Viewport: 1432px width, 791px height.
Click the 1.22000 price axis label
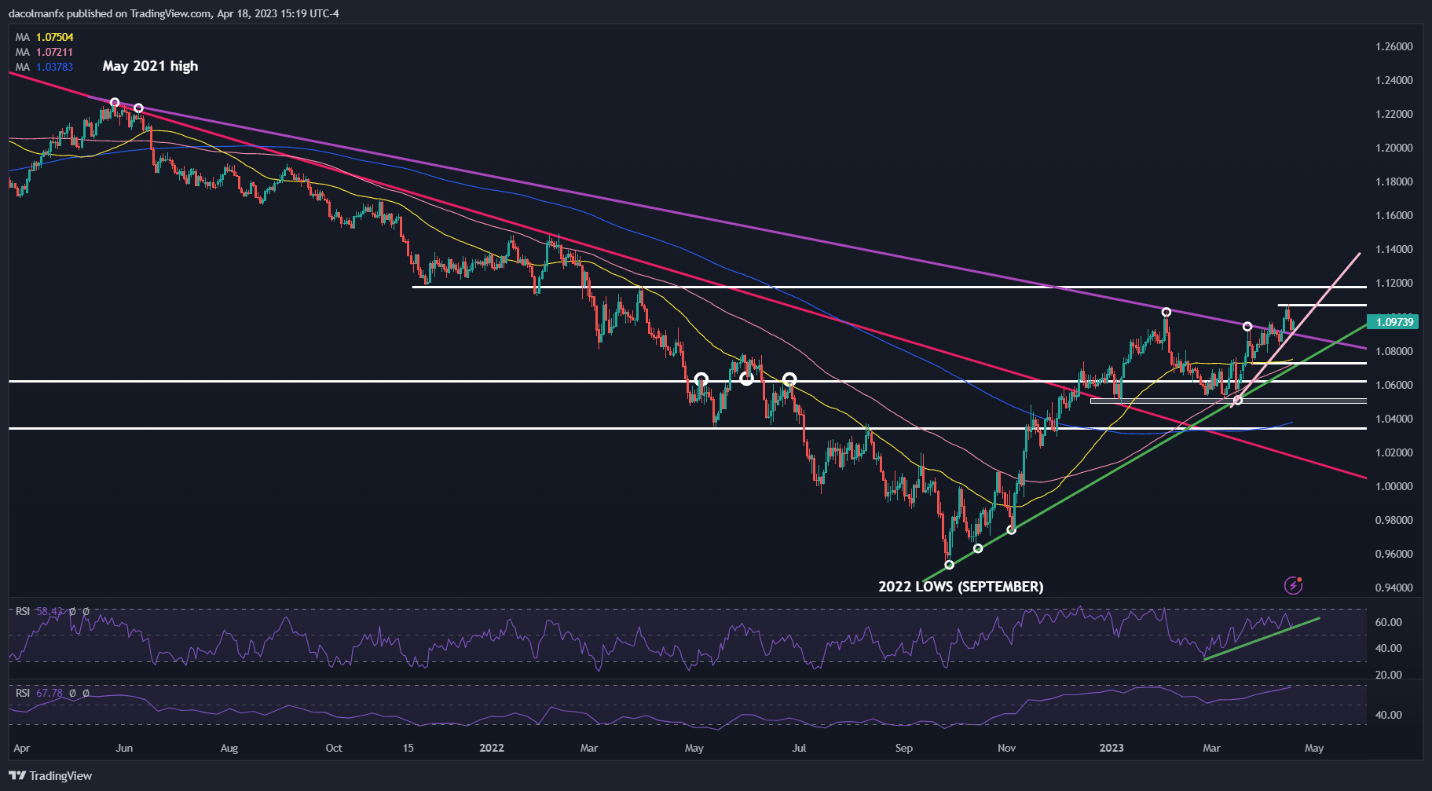1396,114
